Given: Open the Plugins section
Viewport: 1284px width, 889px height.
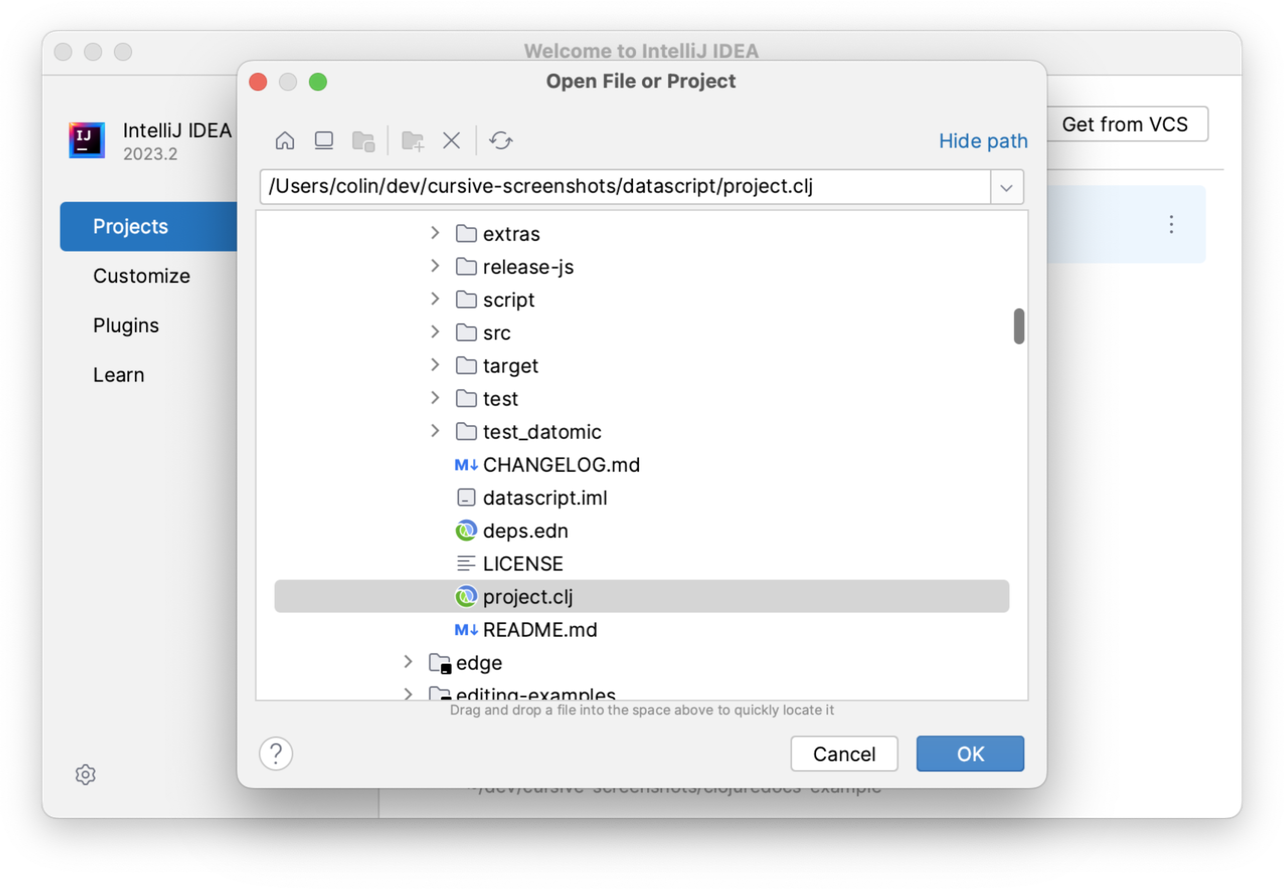Looking at the screenshot, I should click(x=126, y=325).
